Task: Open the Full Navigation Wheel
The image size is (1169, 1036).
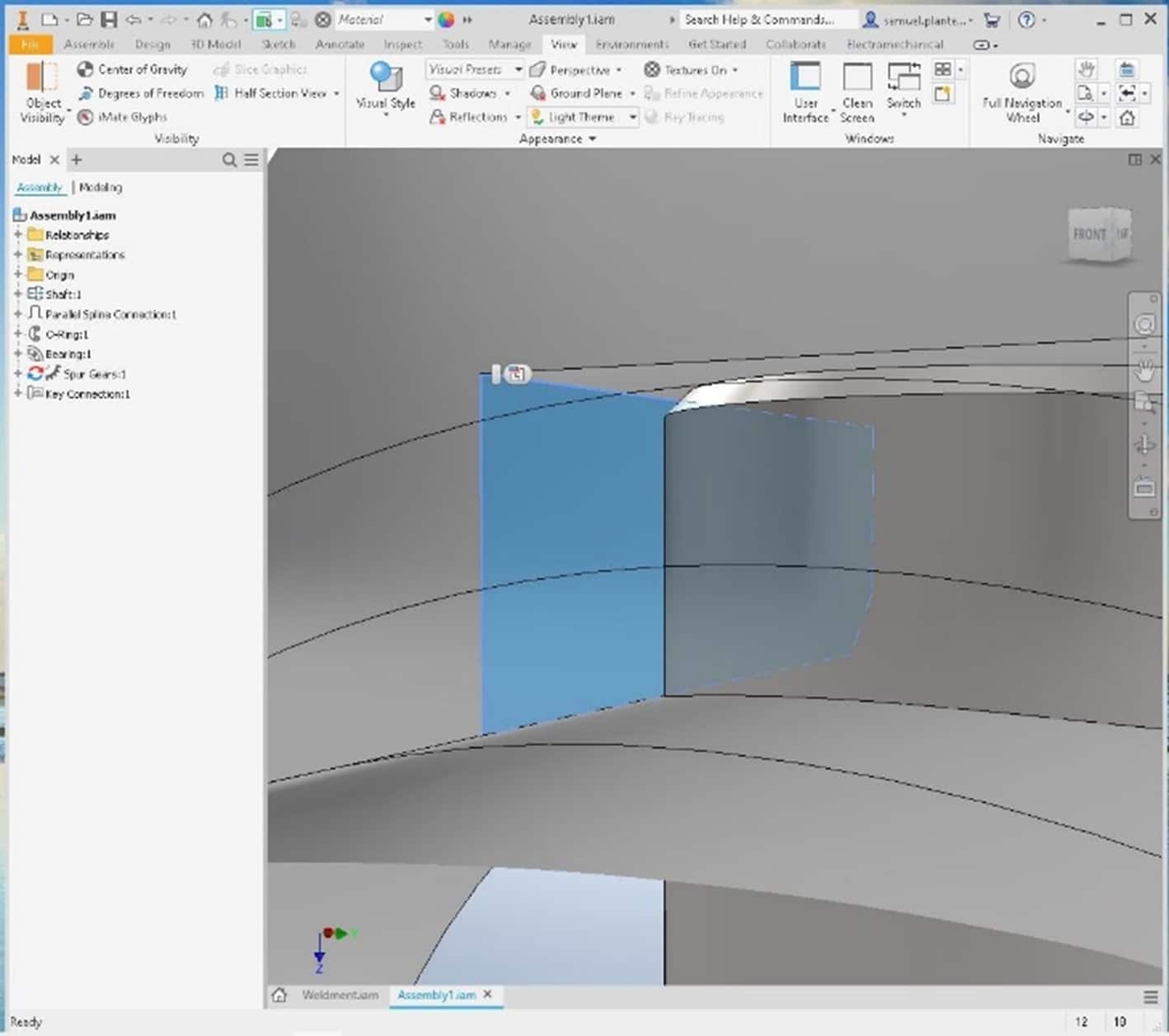Action: pyautogui.click(x=1021, y=91)
